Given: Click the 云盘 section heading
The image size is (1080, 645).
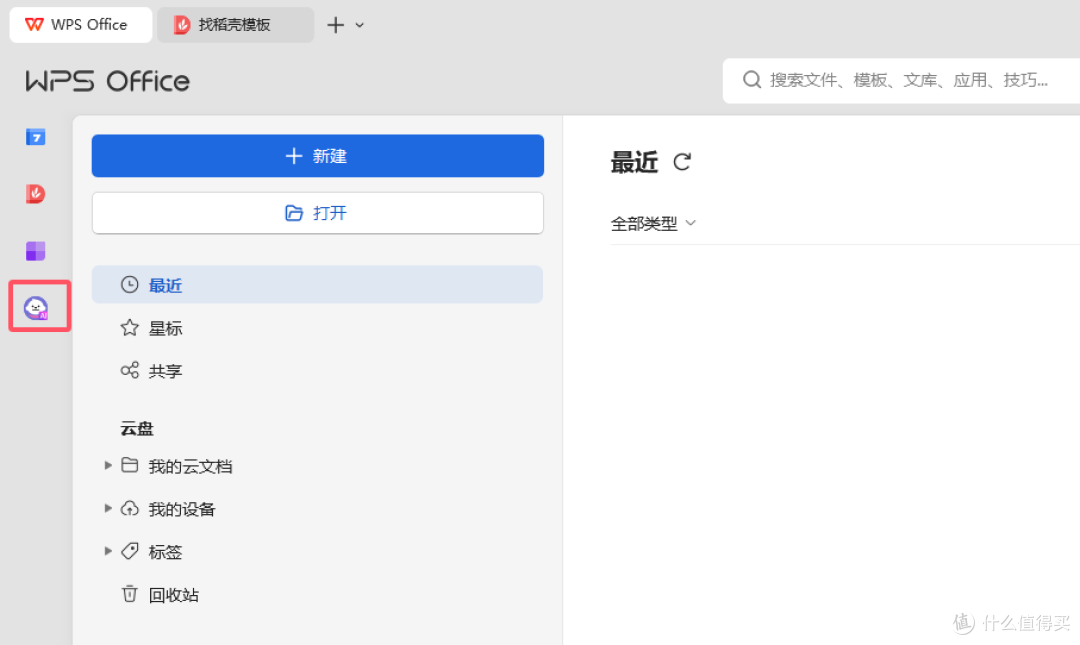Looking at the screenshot, I should pos(137,429).
